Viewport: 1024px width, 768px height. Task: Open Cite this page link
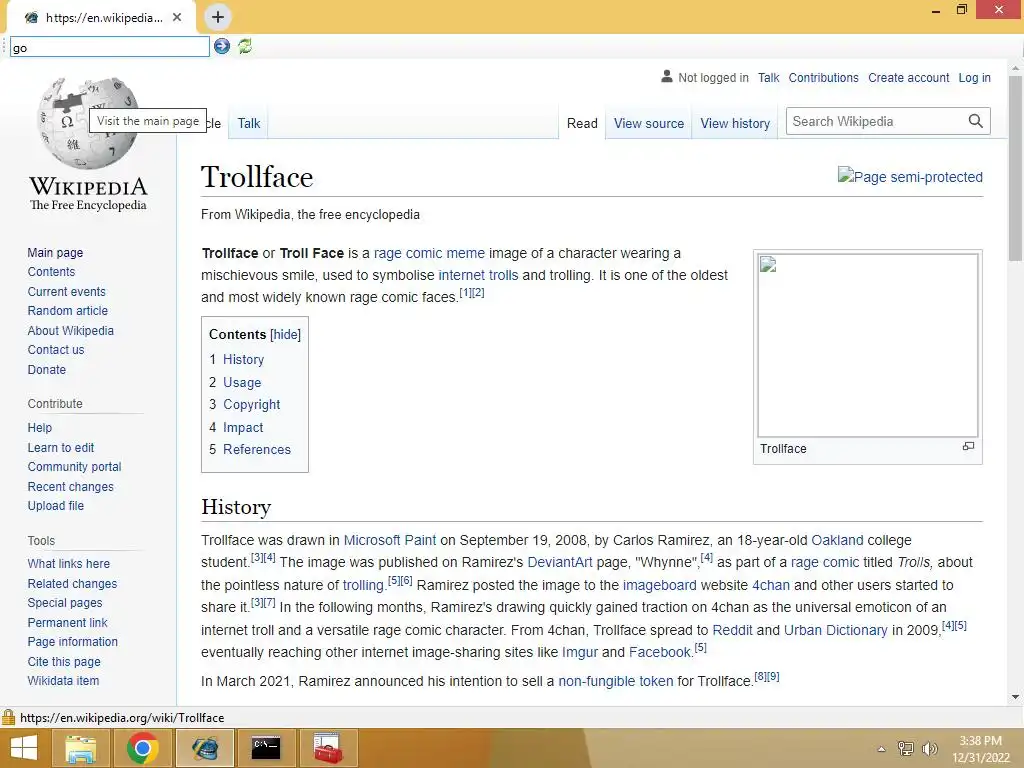pyautogui.click(x=64, y=662)
